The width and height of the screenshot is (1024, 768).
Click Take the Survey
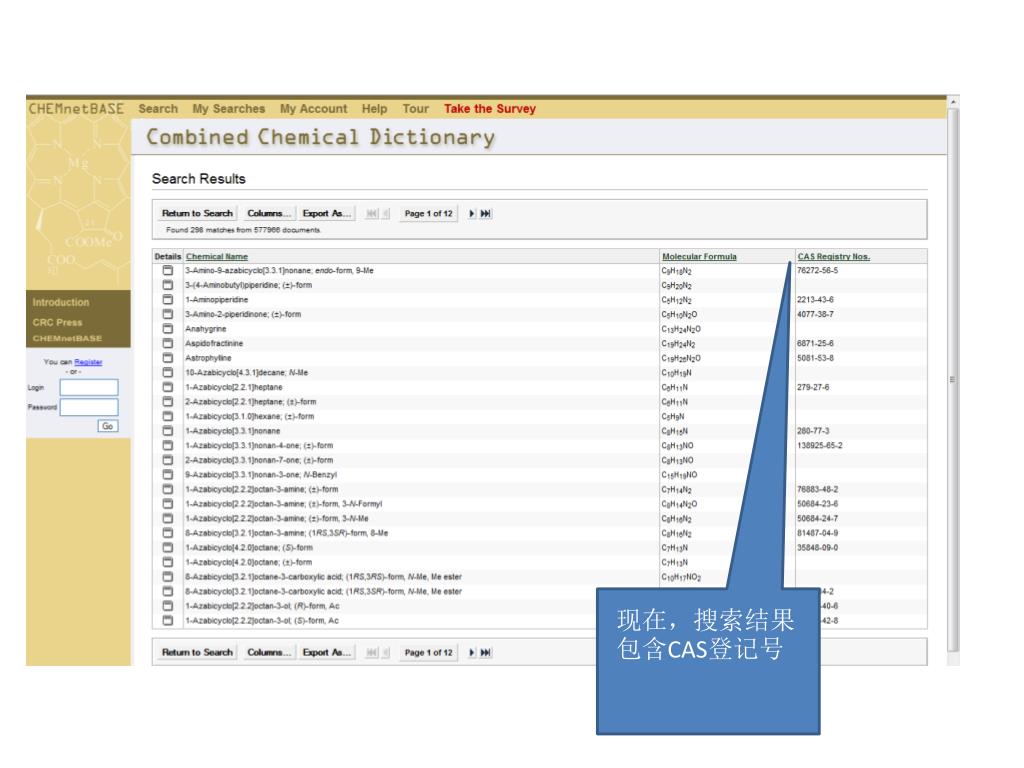[x=490, y=108]
